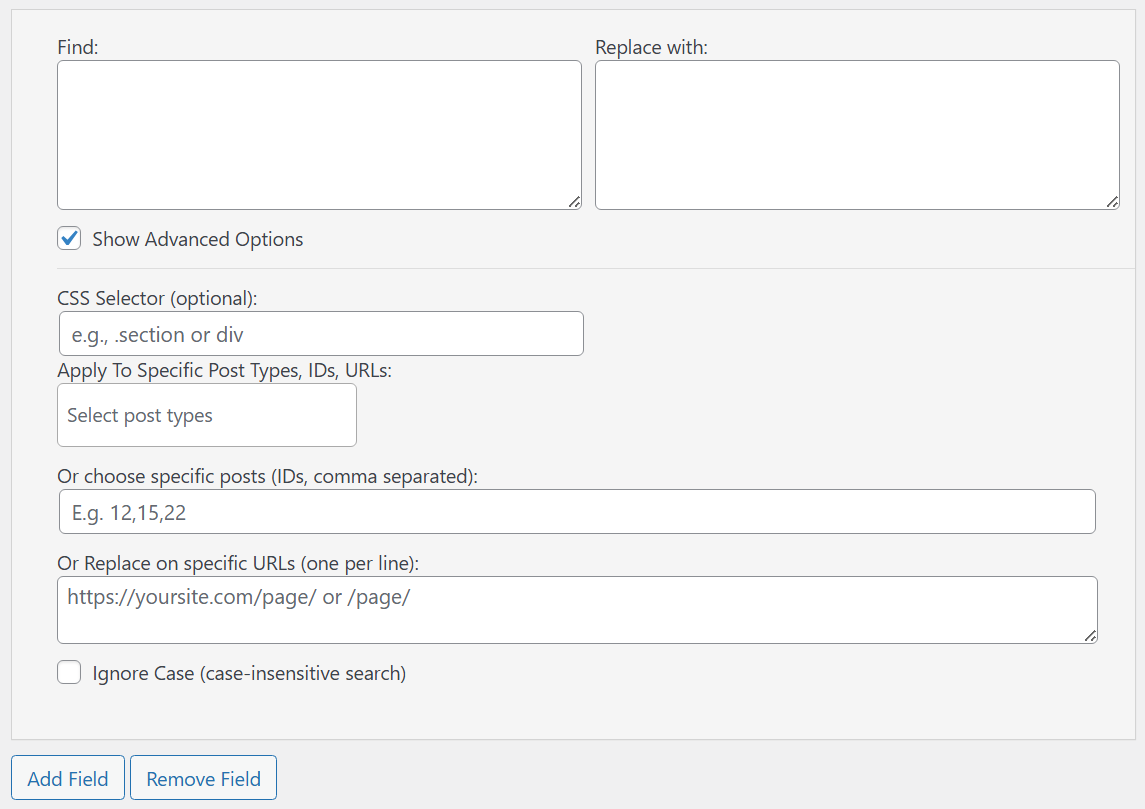Click the specific URLs text area

tap(577, 610)
